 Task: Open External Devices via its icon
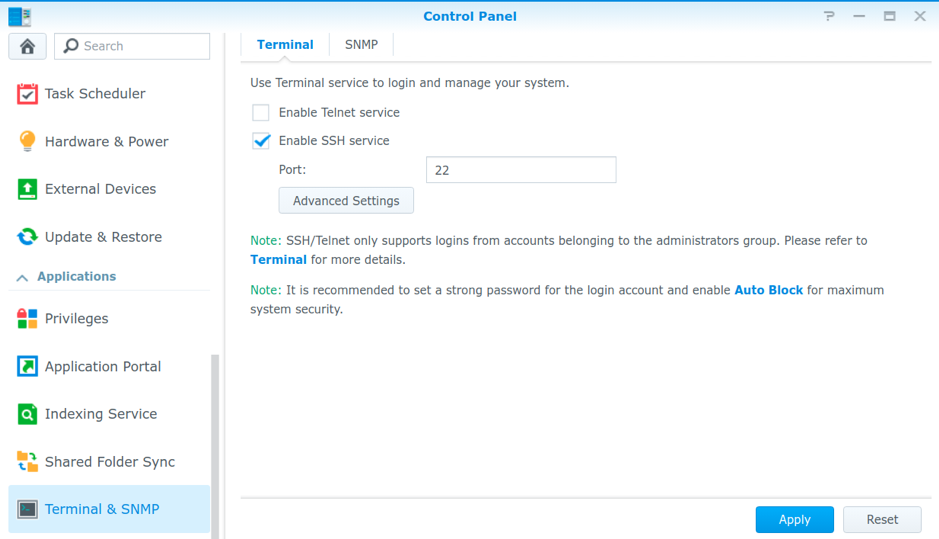point(27,189)
